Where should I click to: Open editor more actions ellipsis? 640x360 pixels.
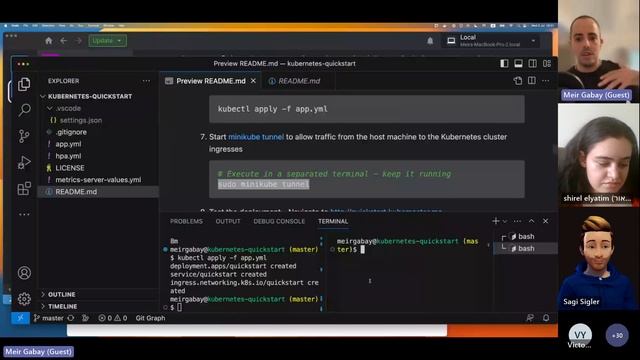(546, 81)
